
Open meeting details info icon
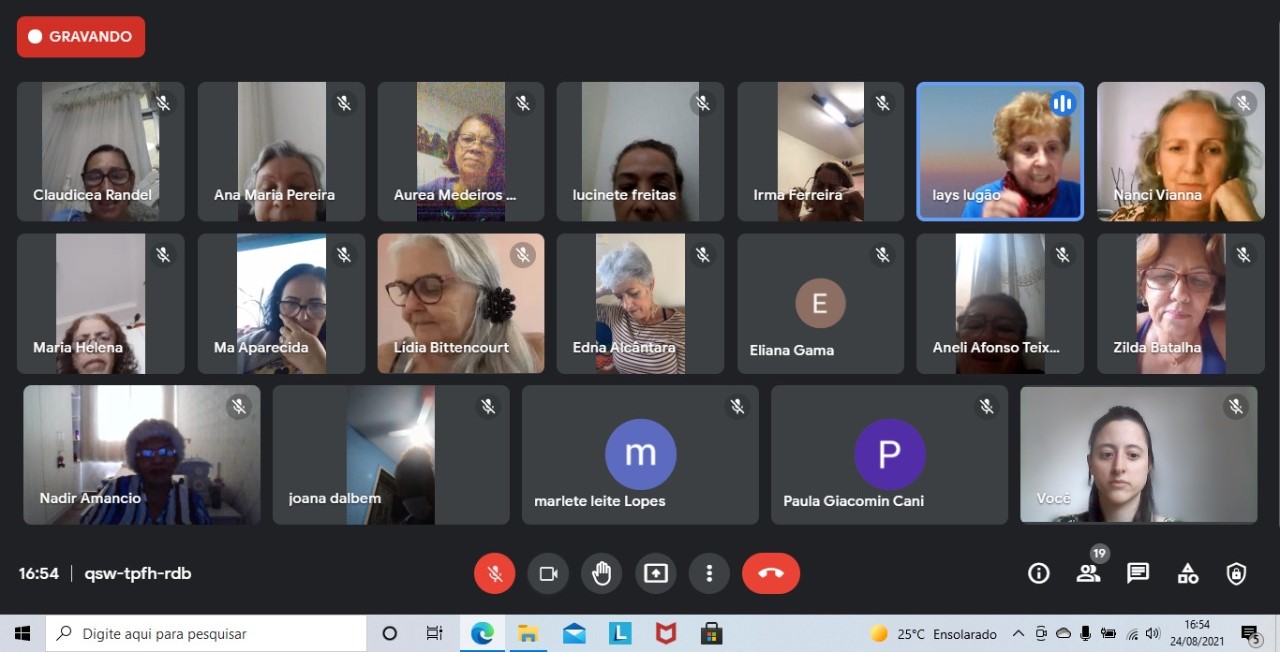coord(1039,573)
